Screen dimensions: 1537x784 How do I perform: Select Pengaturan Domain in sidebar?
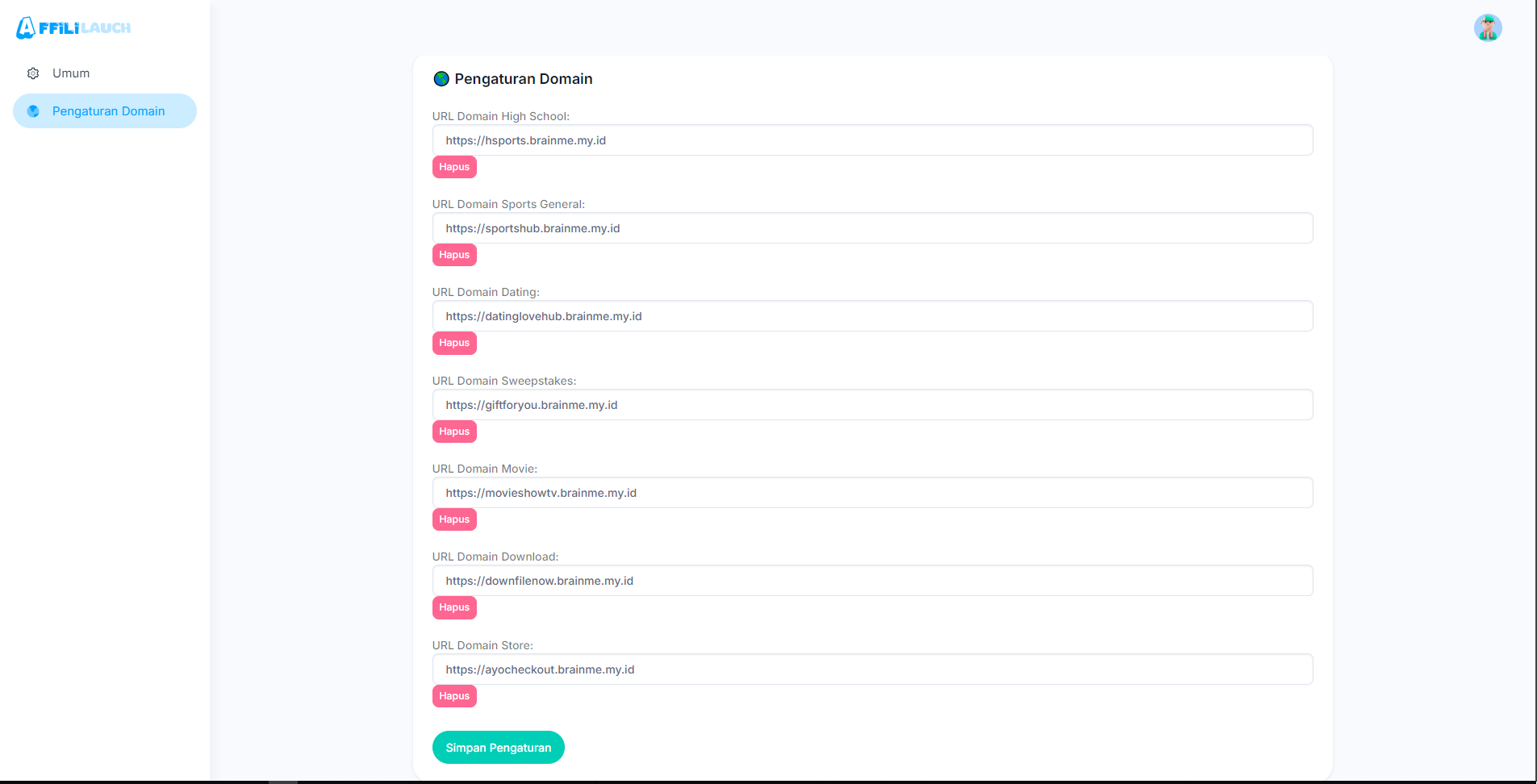click(x=108, y=111)
